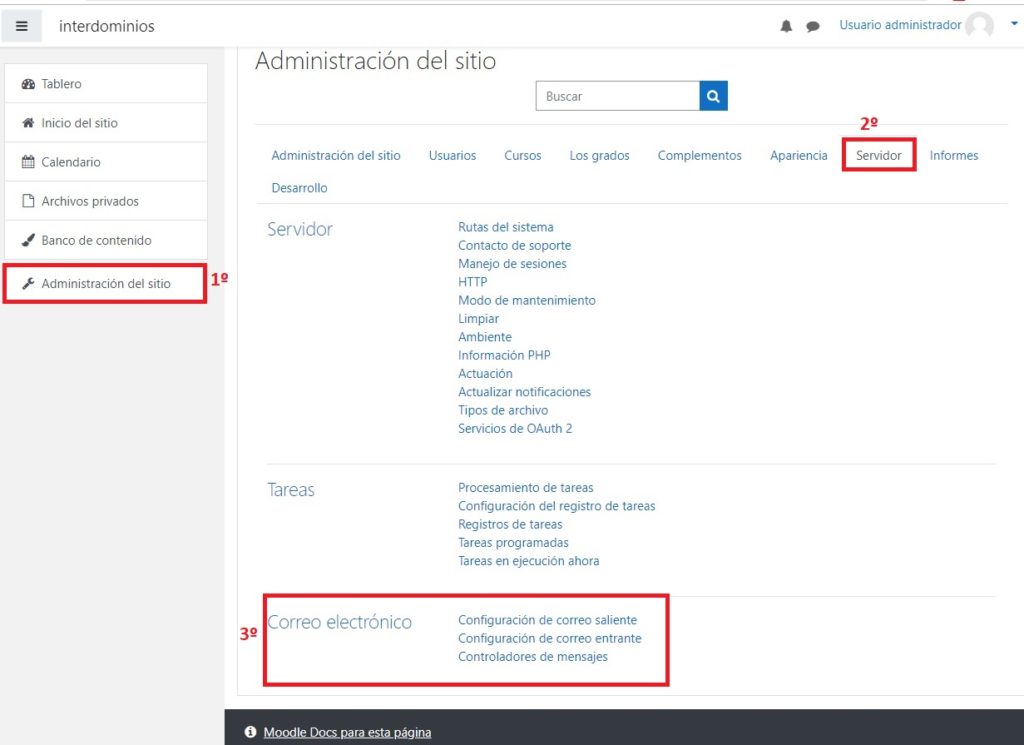This screenshot has width=1024, height=745.
Task: Open Registros de tareas link
Action: [509, 524]
